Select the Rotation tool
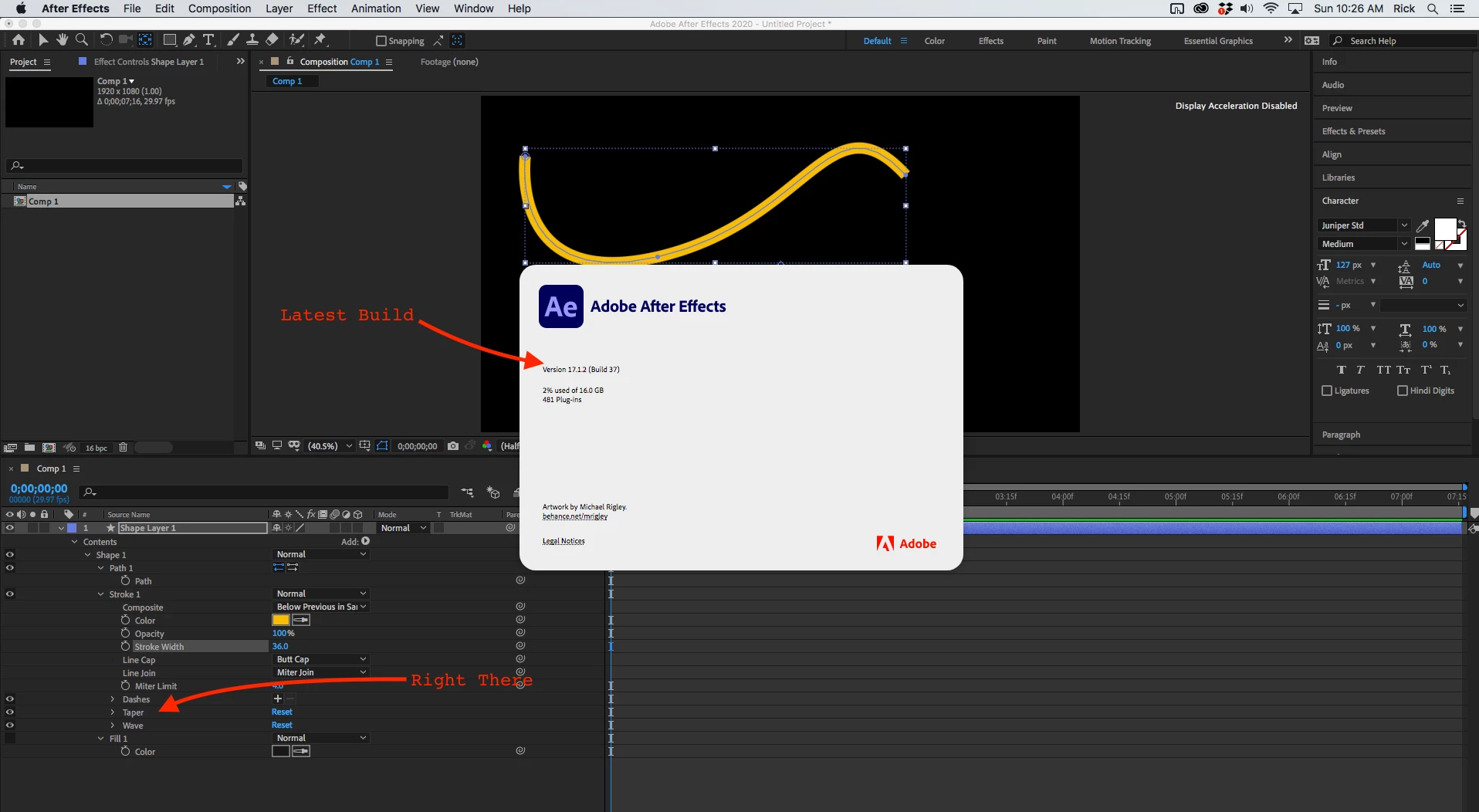Viewport: 1479px width, 812px height. pos(106,40)
